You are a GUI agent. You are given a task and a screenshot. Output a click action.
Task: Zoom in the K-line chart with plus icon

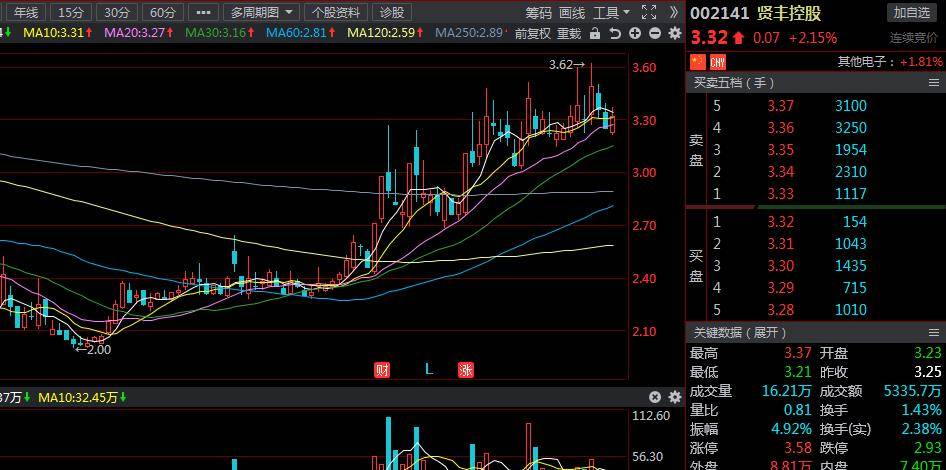(x=635, y=33)
